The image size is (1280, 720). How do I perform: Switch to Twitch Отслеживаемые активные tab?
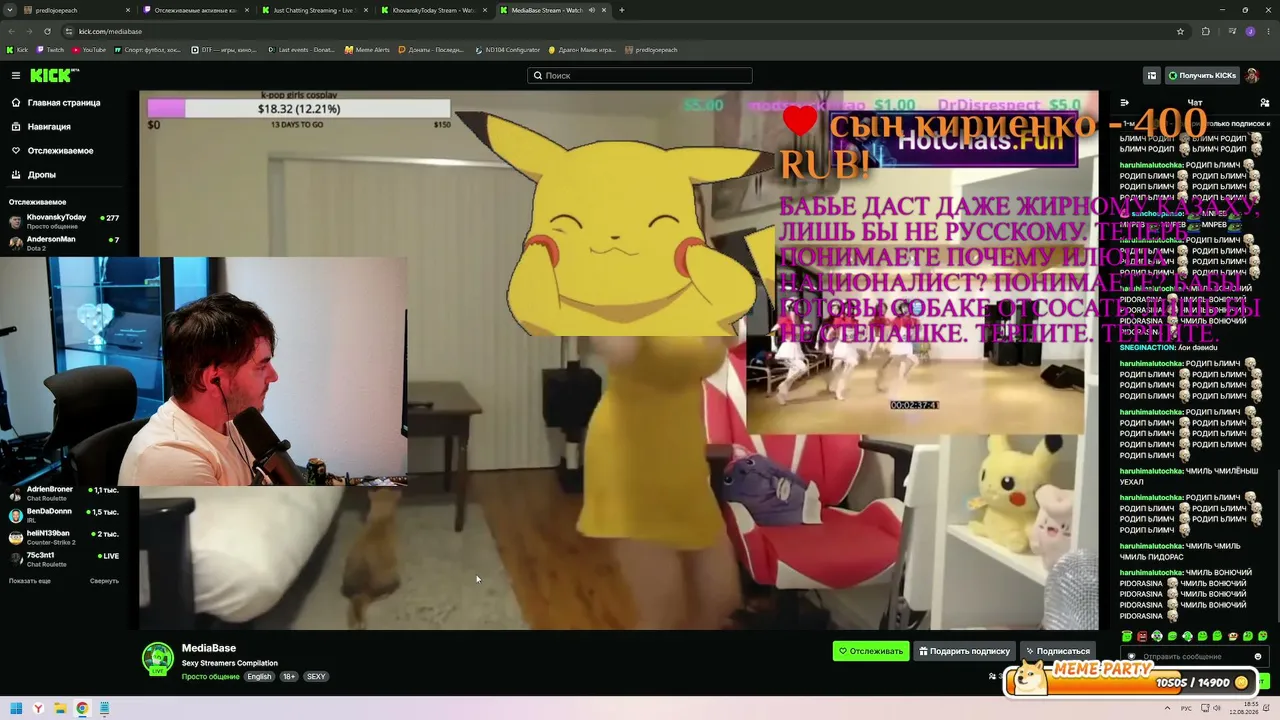click(195, 10)
